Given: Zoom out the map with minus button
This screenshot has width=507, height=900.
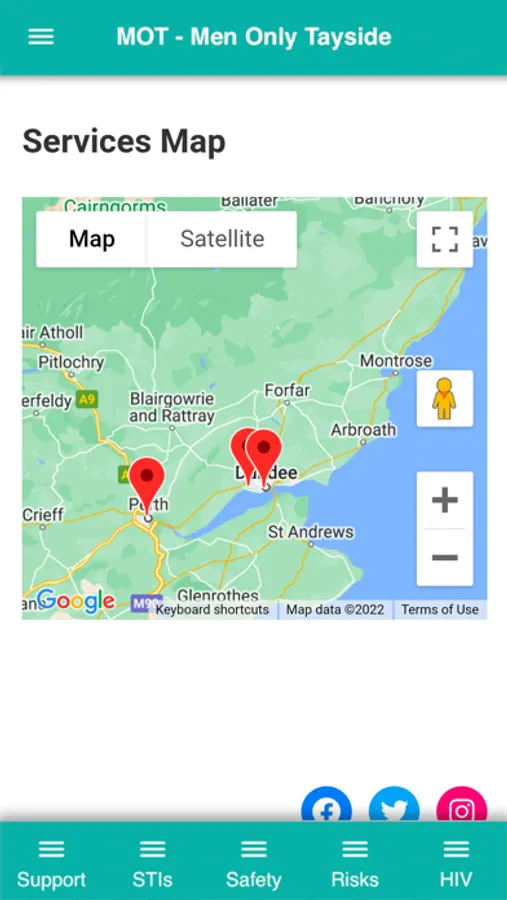Looking at the screenshot, I should click(x=445, y=557).
